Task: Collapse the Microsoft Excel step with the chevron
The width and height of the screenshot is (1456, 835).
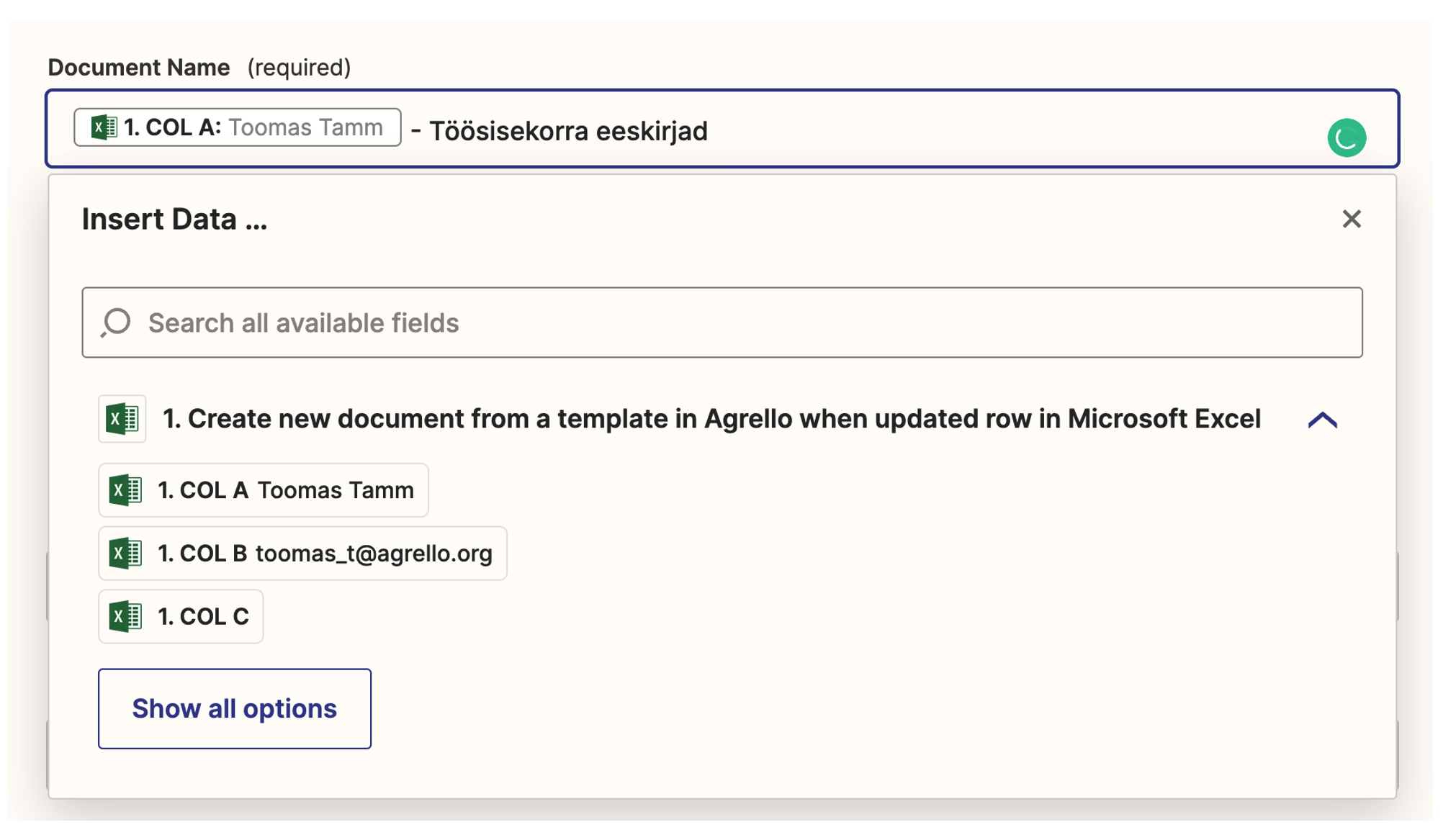Action: [x=1324, y=419]
